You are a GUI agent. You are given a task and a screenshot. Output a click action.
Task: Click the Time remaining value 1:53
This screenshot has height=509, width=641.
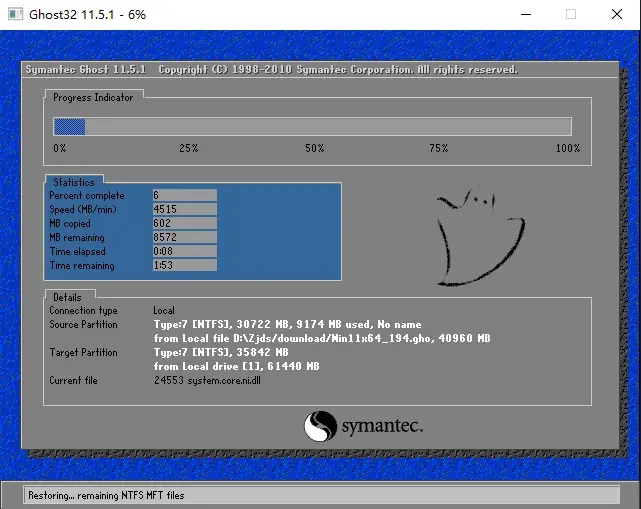click(x=185, y=265)
